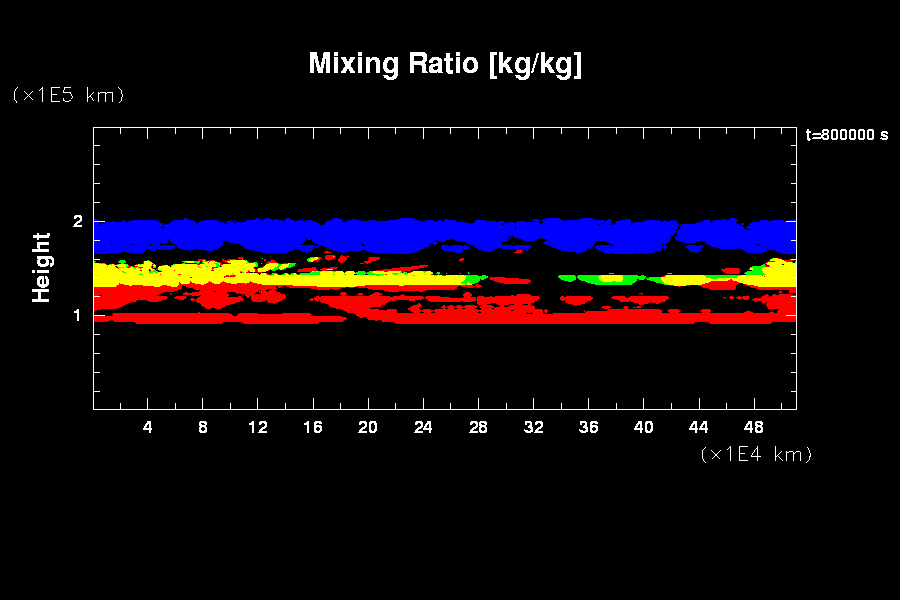The height and width of the screenshot is (600, 900).
Task: Click x-axis tick label "32"
Action: (533, 427)
